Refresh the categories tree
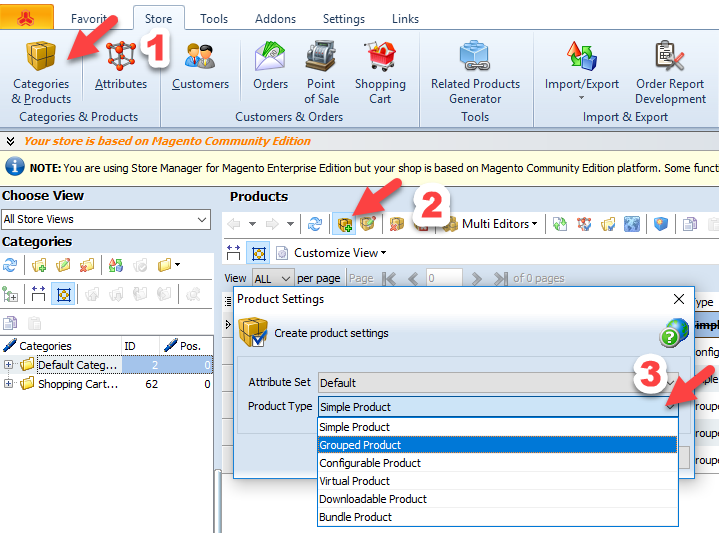 tap(10, 265)
